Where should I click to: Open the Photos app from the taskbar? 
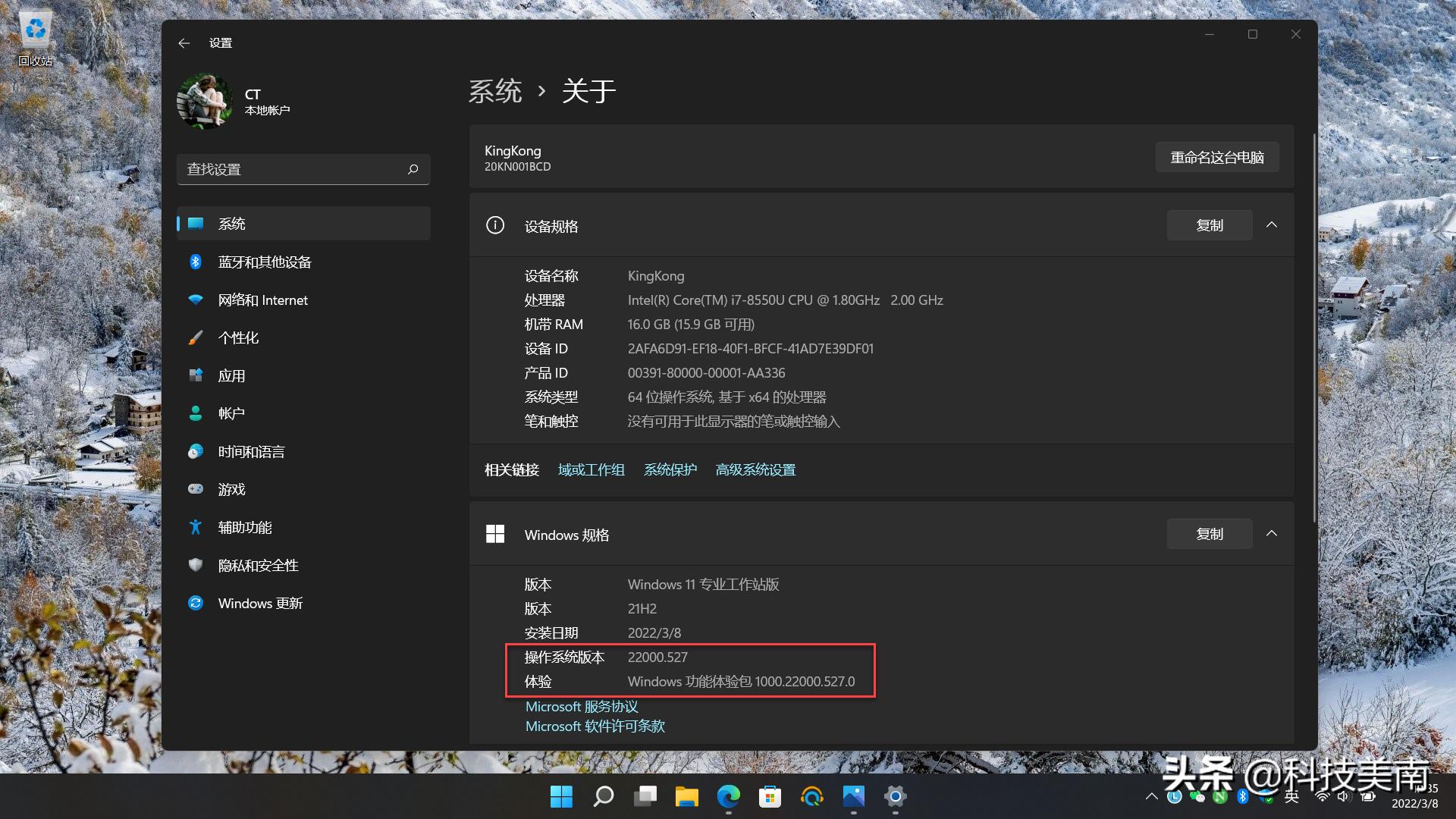click(x=853, y=797)
